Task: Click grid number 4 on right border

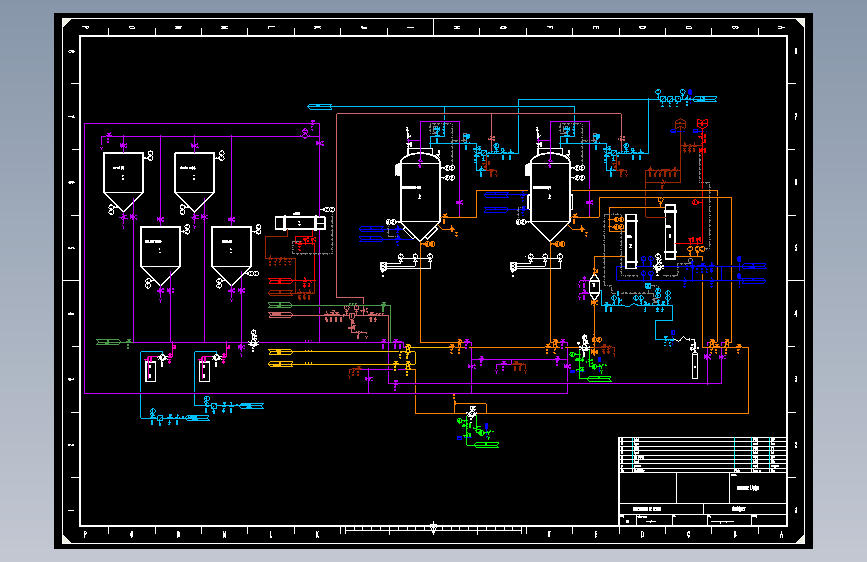Action: click(796, 314)
